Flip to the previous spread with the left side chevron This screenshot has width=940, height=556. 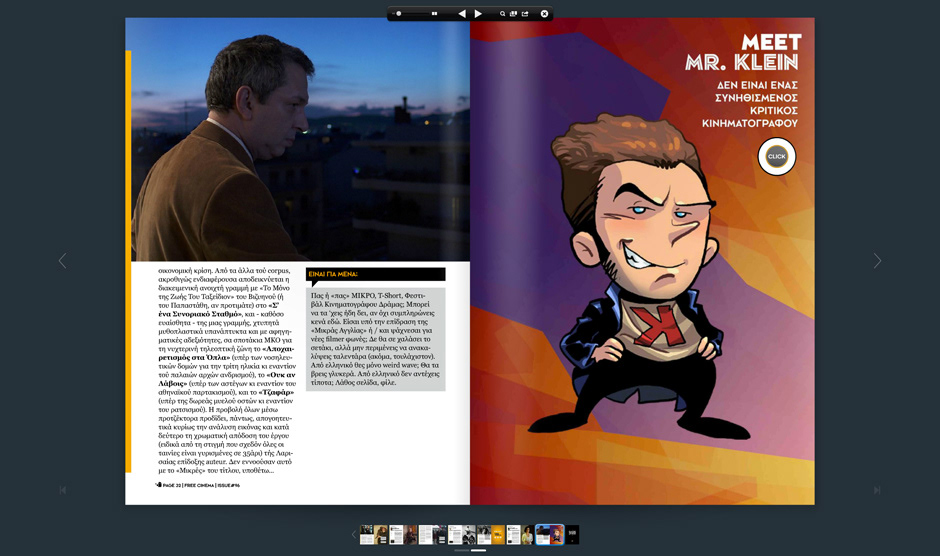coord(62,260)
